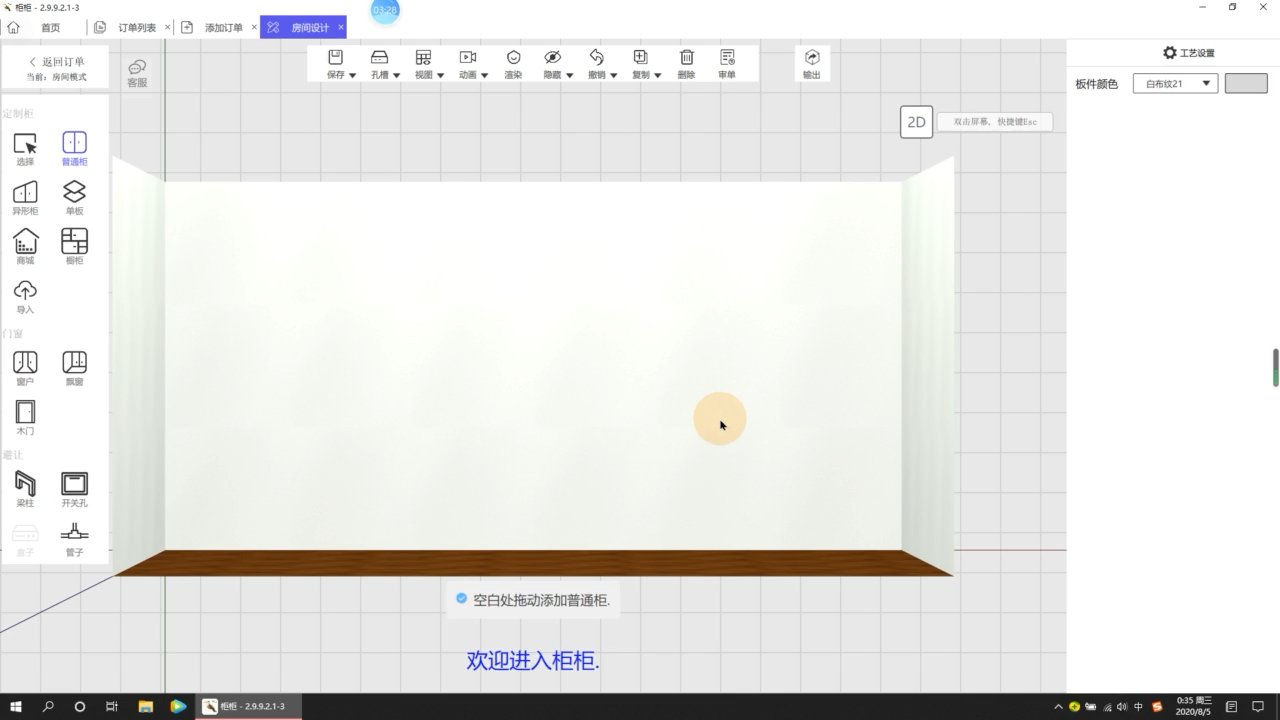Click the 盒子 box tool
Screen dimensions: 1280x720
pos(25,539)
